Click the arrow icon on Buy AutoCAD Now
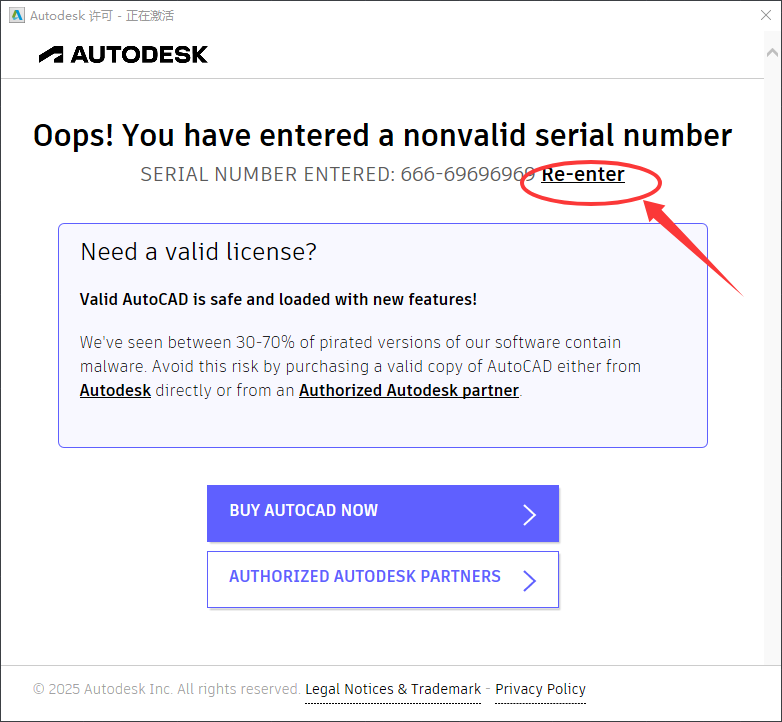The image size is (782, 722). coord(530,514)
